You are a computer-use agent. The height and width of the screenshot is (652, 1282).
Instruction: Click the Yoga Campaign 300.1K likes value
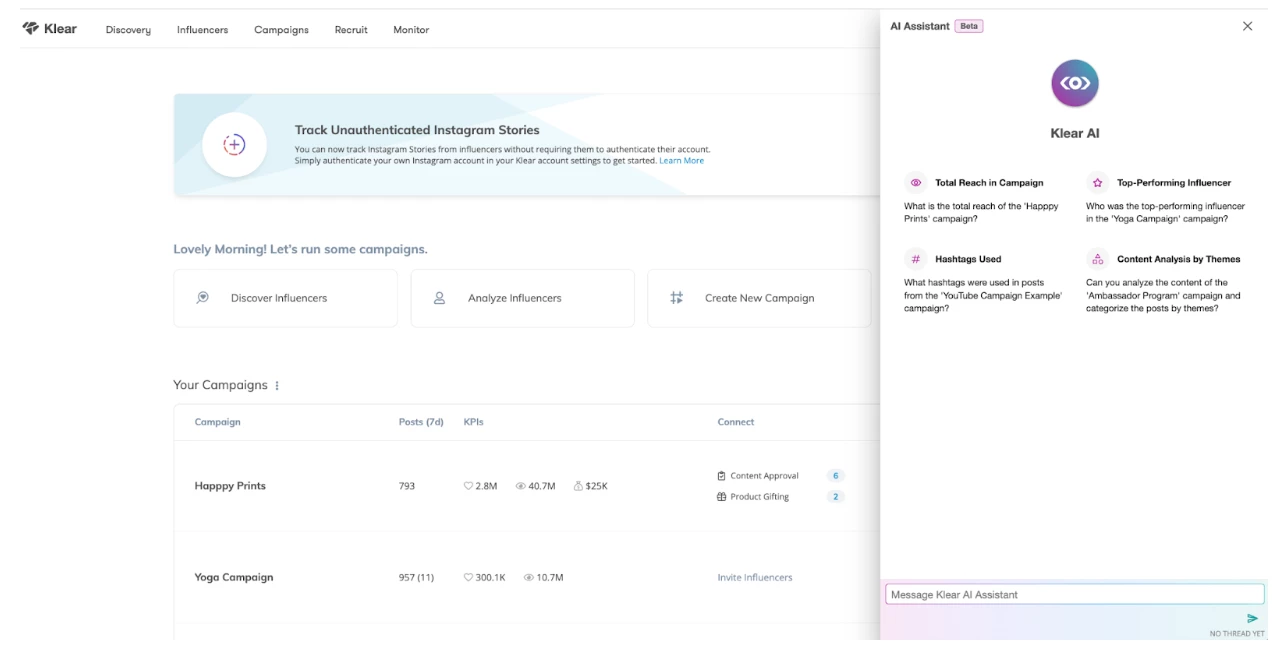tap(491, 577)
